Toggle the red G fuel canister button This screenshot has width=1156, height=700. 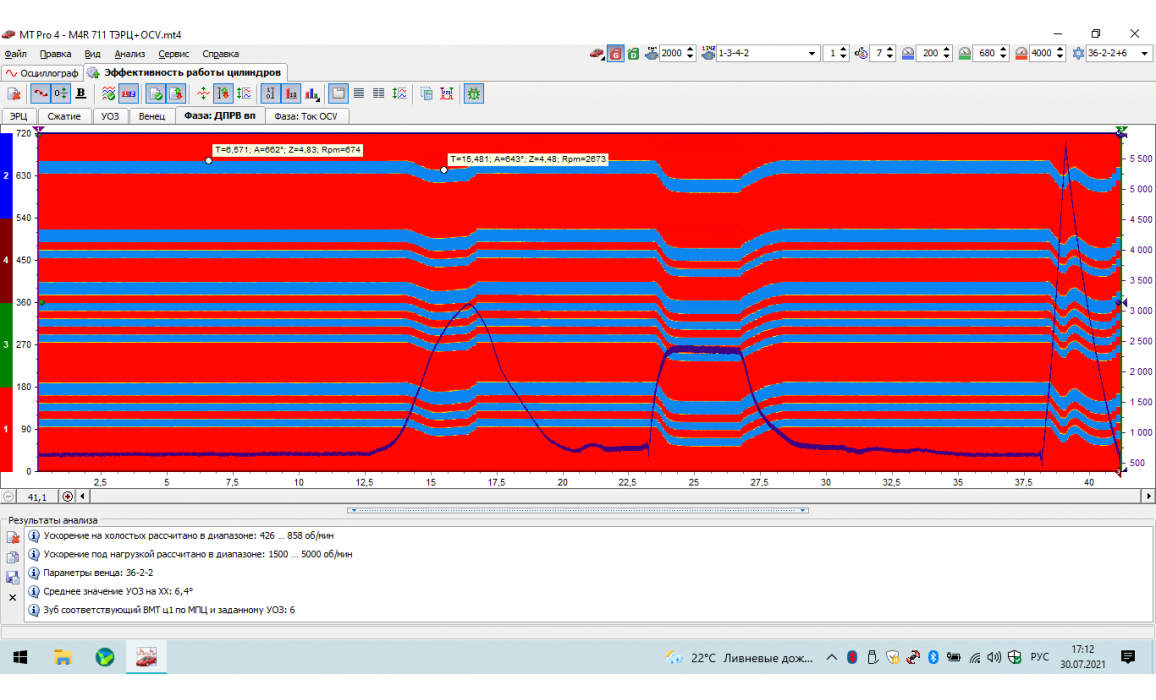(x=616, y=53)
